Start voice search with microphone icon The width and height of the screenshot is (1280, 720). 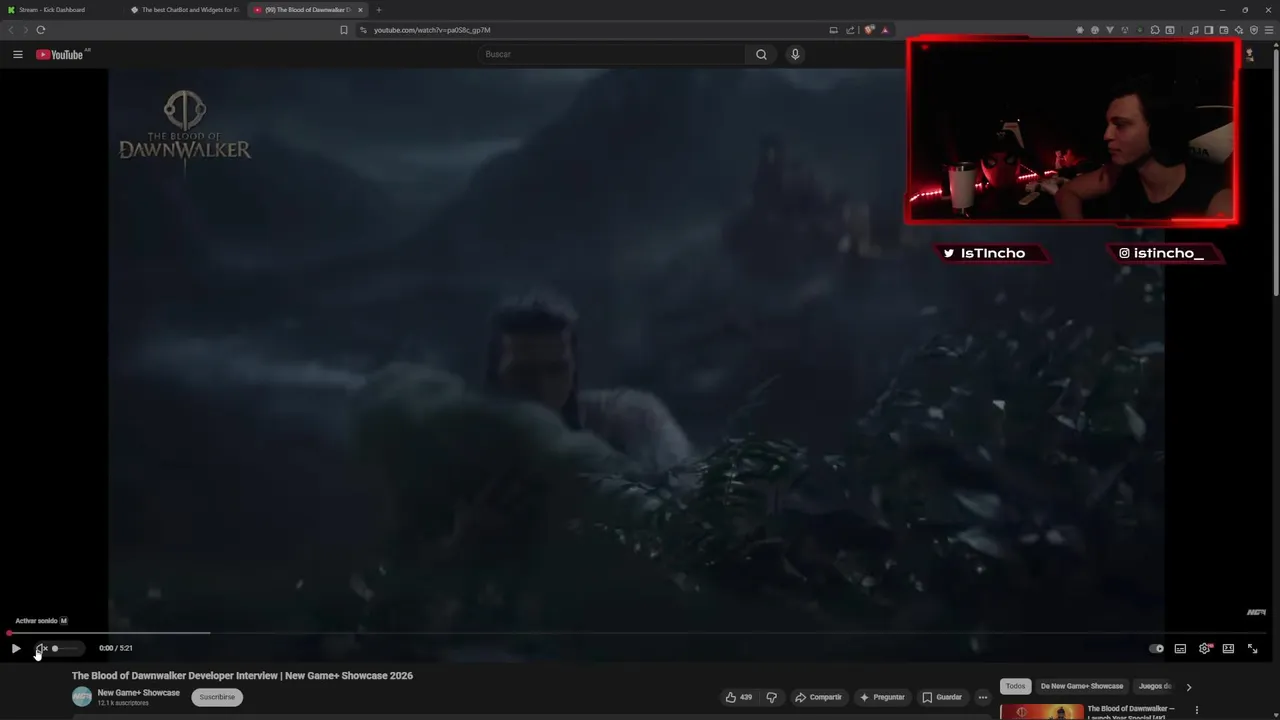point(795,54)
